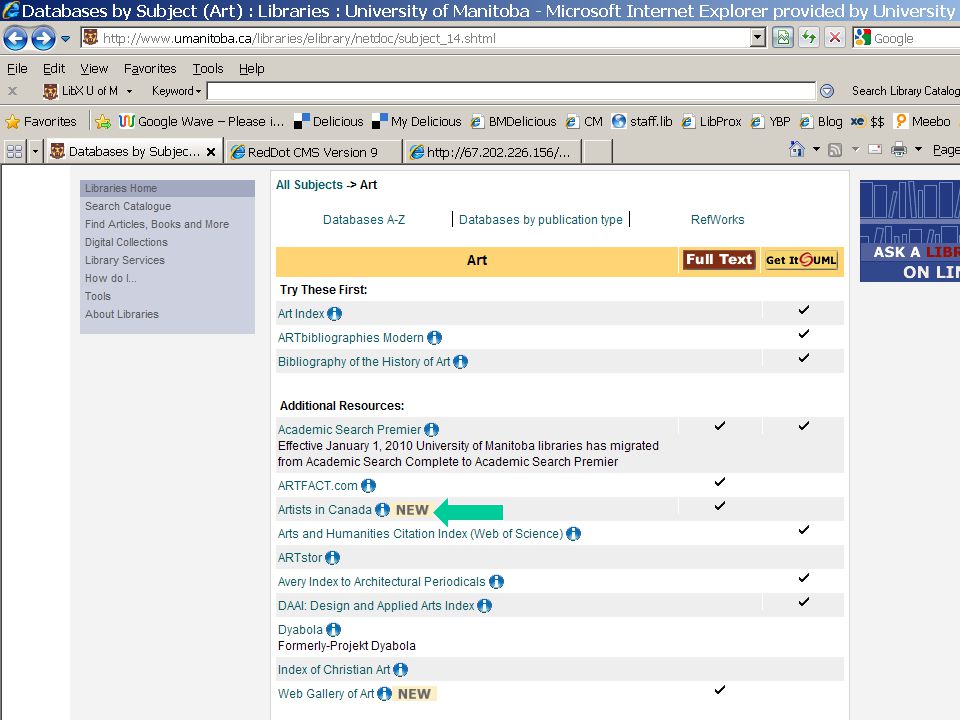This screenshot has height=720, width=960.
Task: Click into the LibX keyword search field
Action: click(x=511, y=91)
